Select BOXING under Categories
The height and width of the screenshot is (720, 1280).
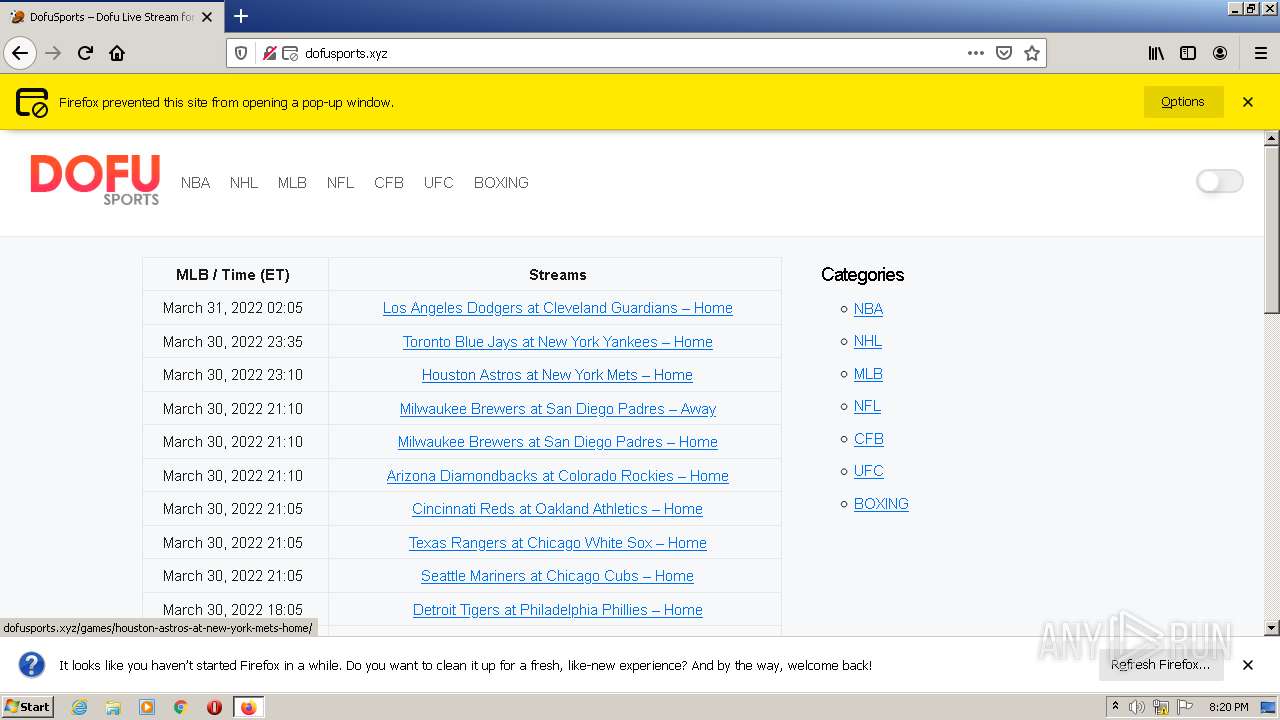coord(881,504)
